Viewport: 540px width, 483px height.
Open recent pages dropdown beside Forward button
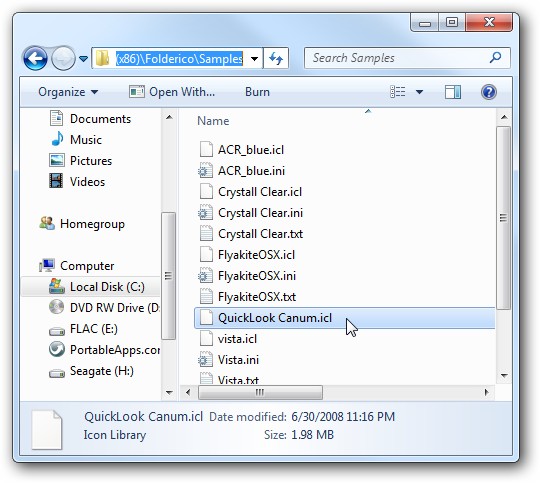click(x=83, y=59)
